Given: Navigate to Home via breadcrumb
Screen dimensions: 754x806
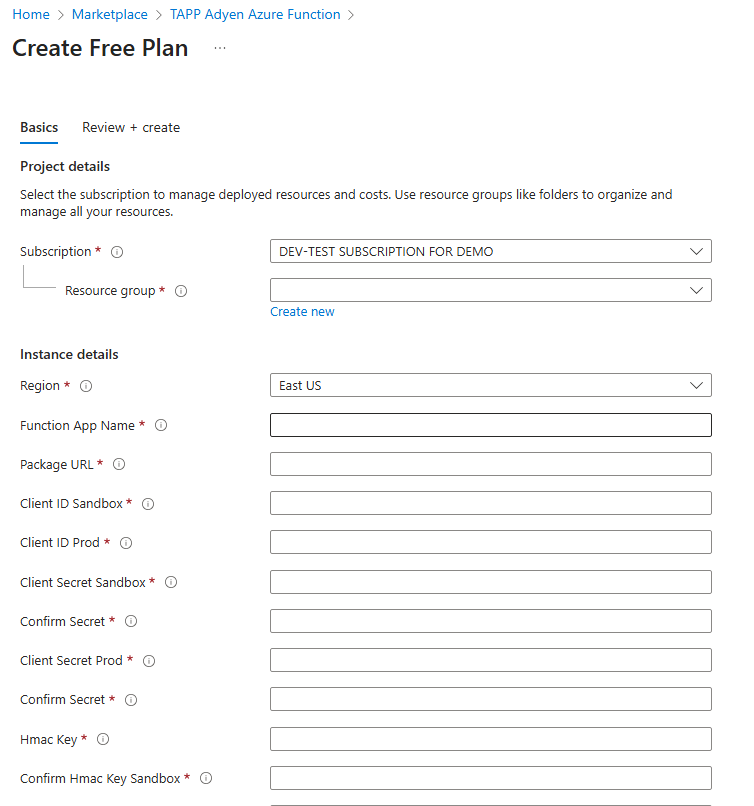Looking at the screenshot, I should [x=31, y=15].
